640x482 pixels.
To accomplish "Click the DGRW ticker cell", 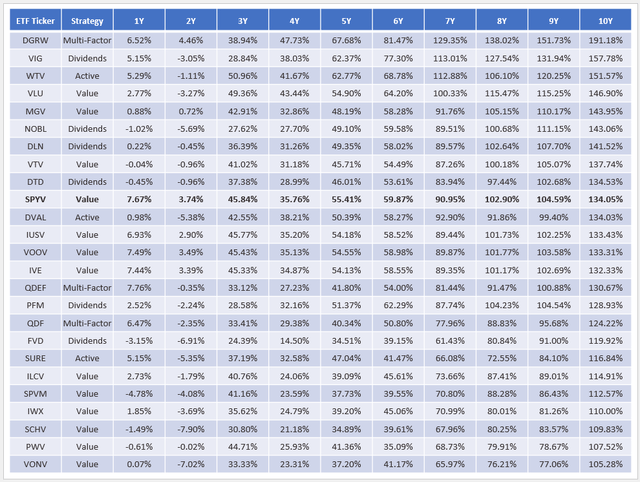I will (x=33, y=40).
